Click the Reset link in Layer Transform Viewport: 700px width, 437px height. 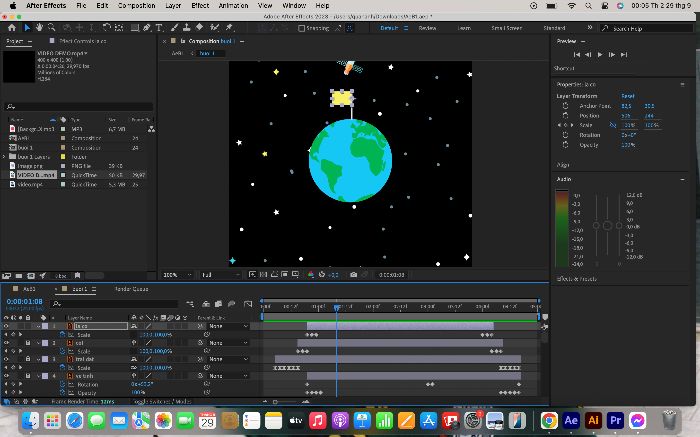628,96
